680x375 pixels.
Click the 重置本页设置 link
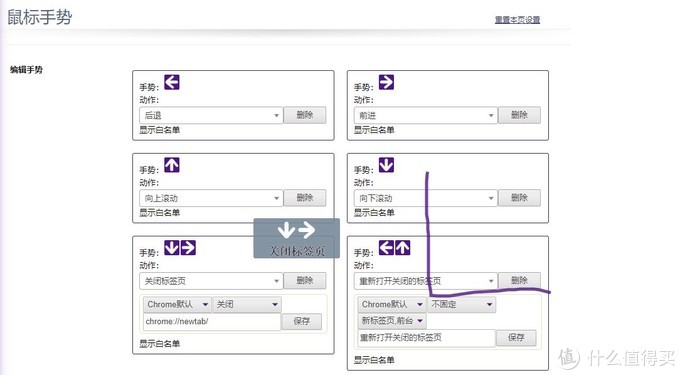click(517, 20)
